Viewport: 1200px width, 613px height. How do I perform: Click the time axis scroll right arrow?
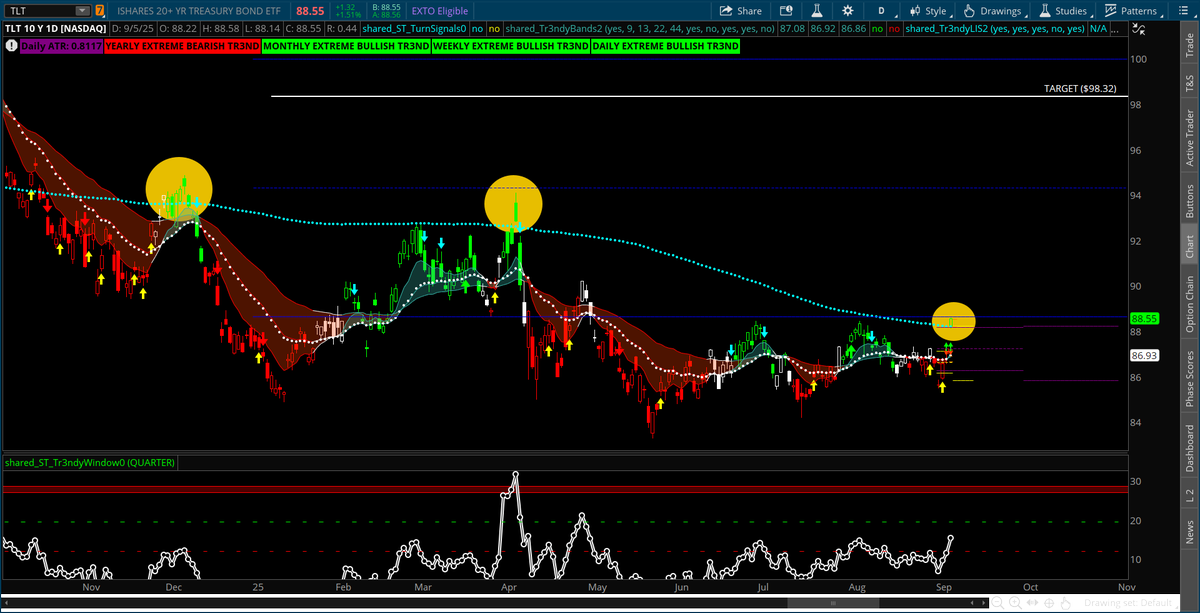pyautogui.click(x=983, y=603)
